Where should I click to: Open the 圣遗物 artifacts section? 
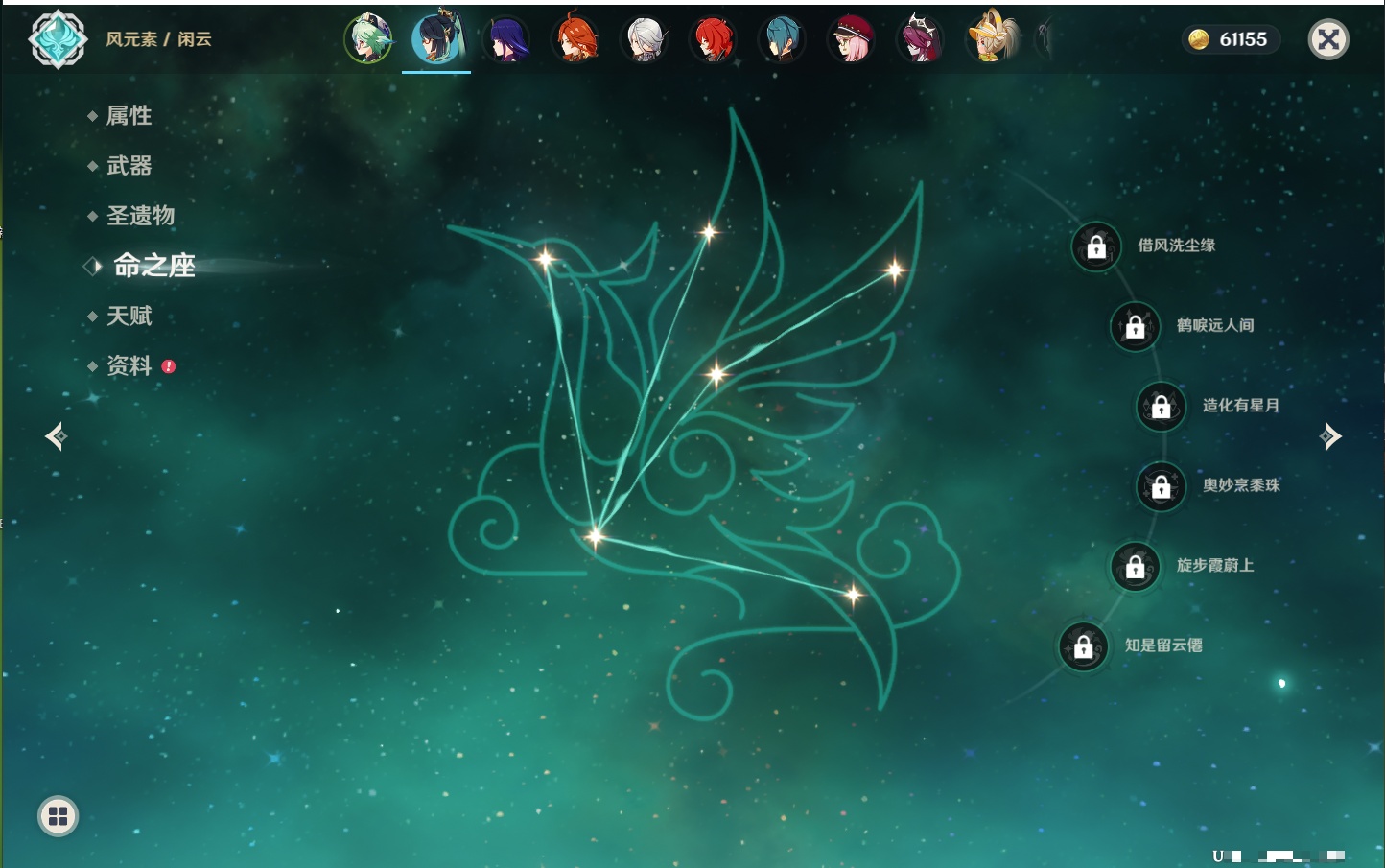coord(140,216)
